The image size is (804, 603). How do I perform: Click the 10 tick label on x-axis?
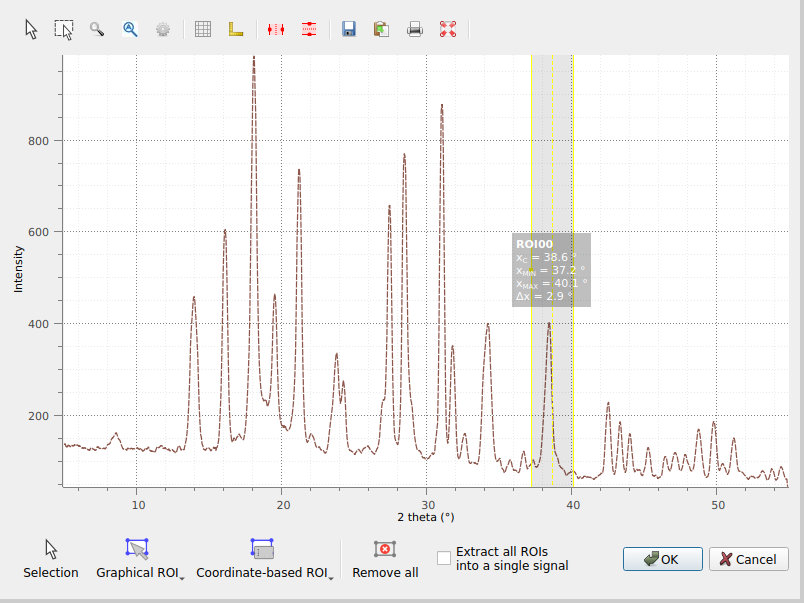(x=138, y=505)
